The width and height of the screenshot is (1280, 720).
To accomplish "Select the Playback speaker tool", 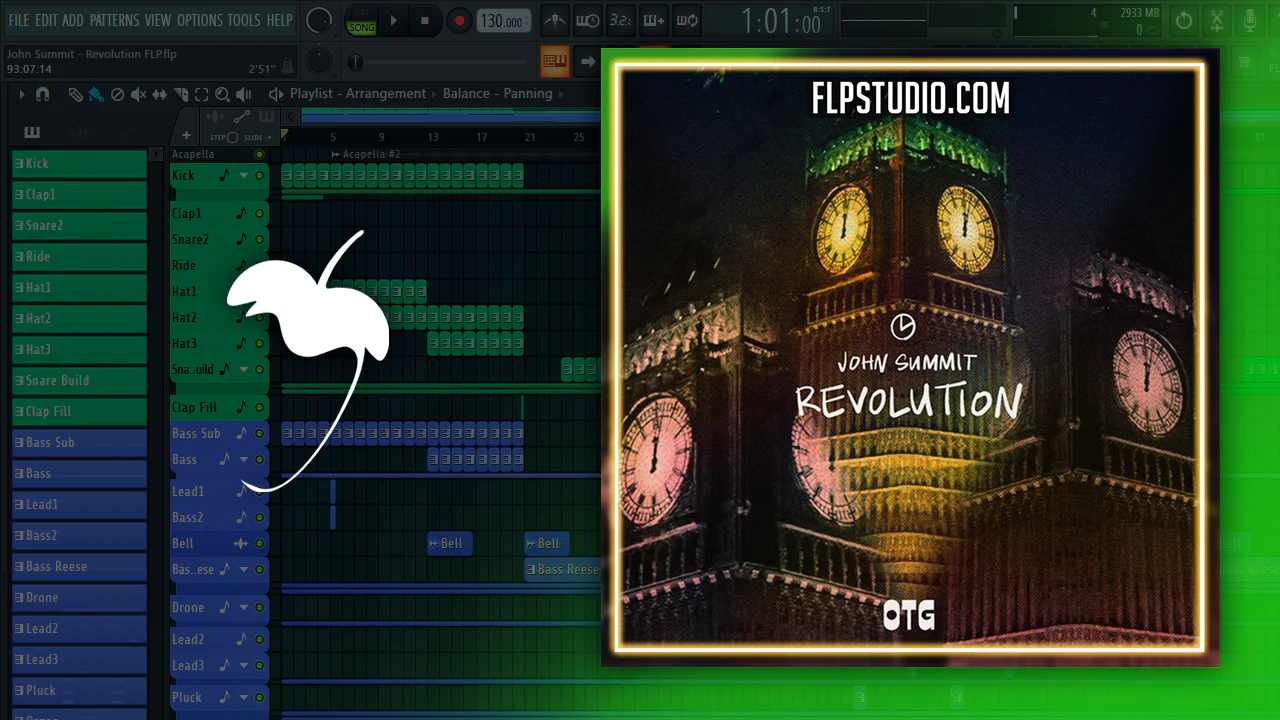I will click(x=243, y=94).
